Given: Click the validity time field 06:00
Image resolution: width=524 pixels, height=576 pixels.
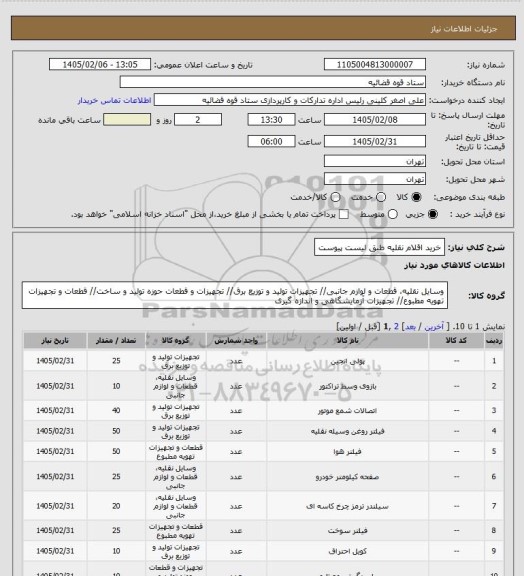Looking at the screenshot, I should (x=272, y=141).
